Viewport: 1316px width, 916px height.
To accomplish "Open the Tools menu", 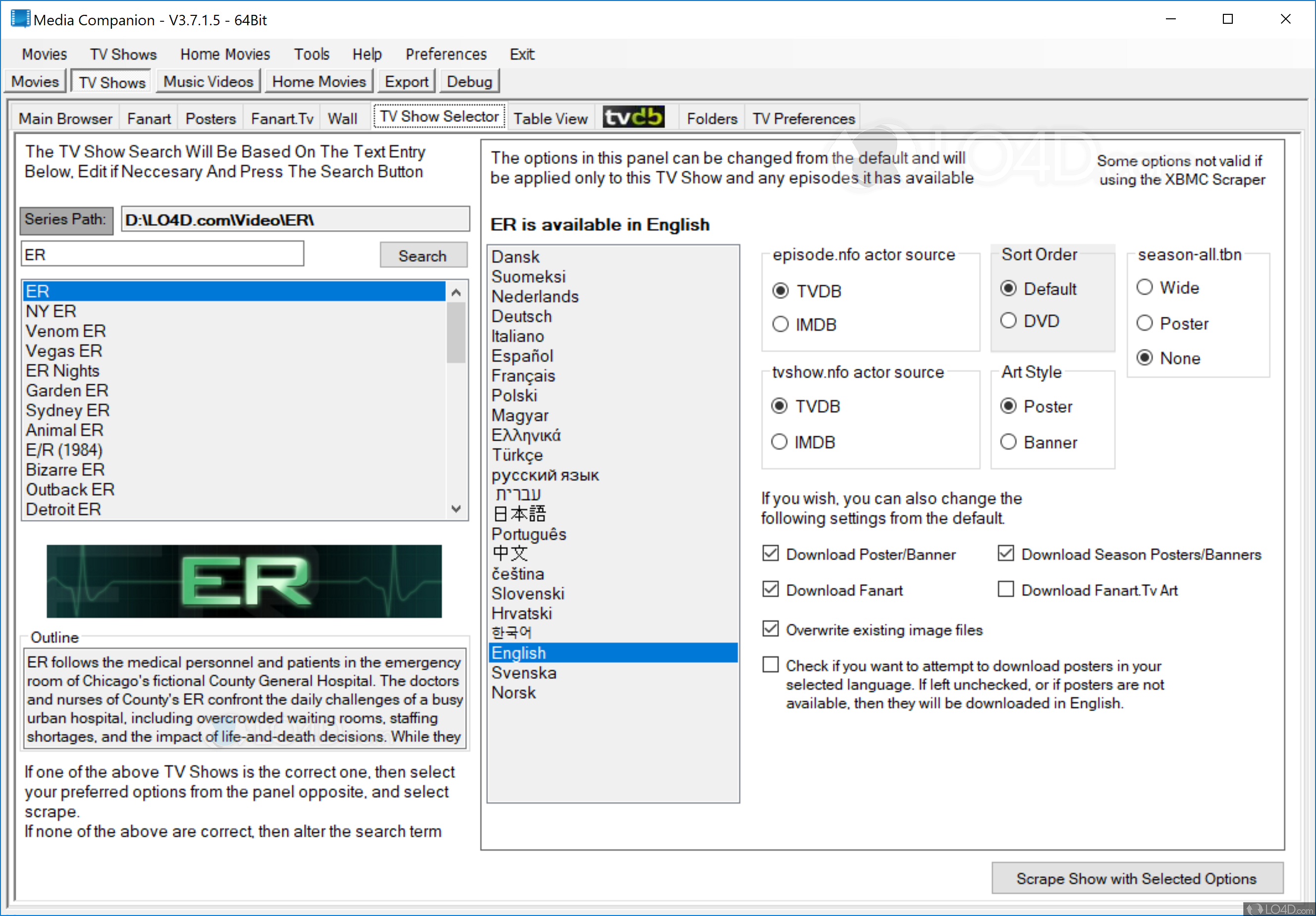I will (x=311, y=54).
